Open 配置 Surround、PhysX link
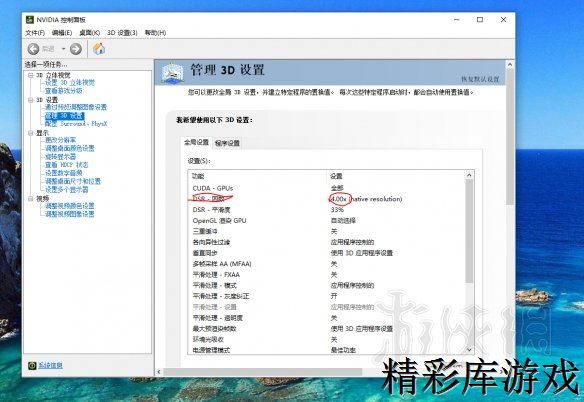This screenshot has height=402, width=584. tap(76, 124)
